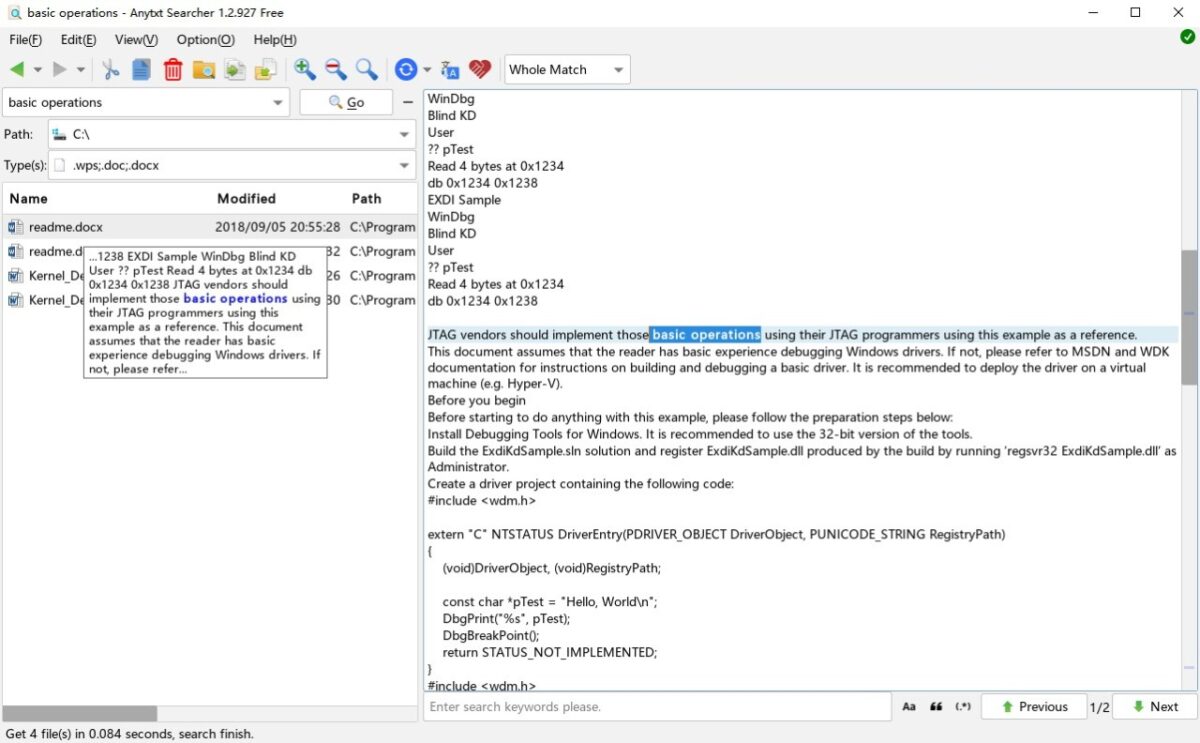Click the blue refresh index icon

coord(405,69)
